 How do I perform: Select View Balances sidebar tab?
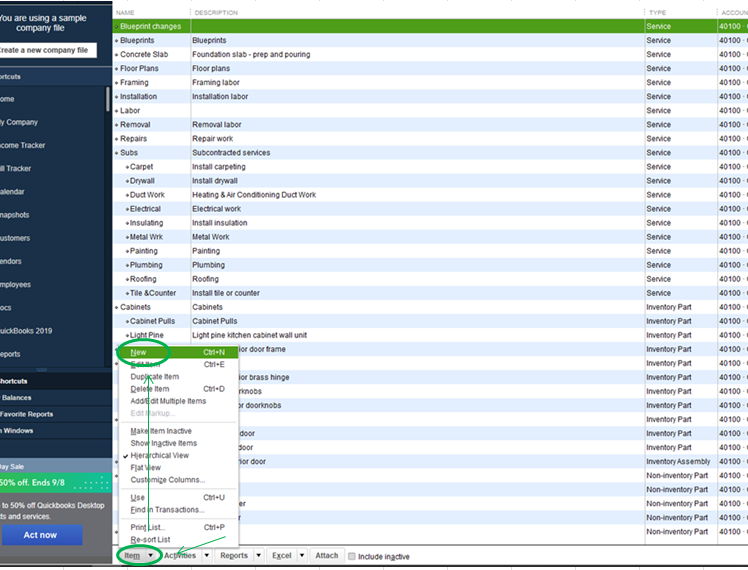click(x=56, y=398)
